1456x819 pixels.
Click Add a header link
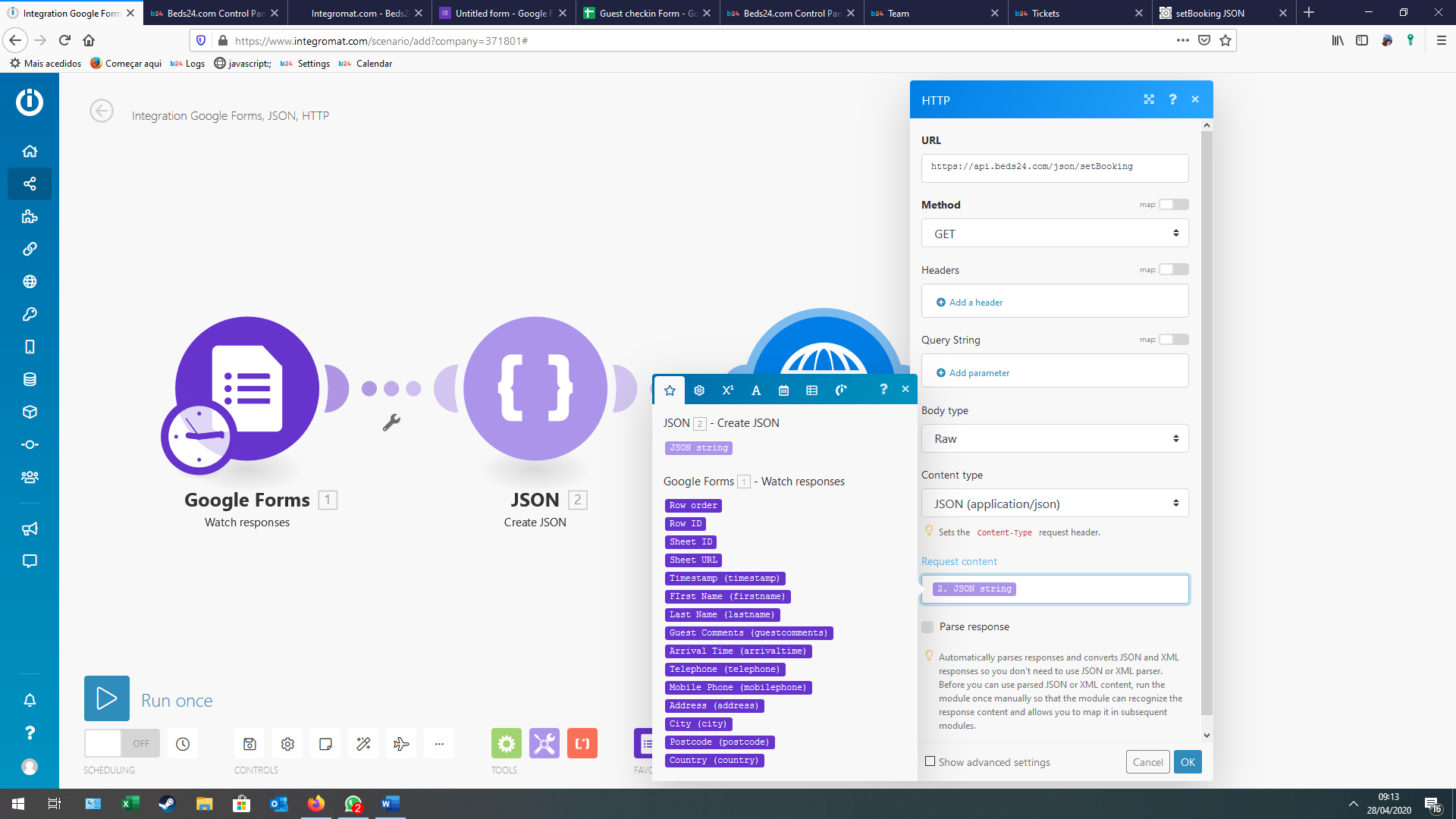970,303
